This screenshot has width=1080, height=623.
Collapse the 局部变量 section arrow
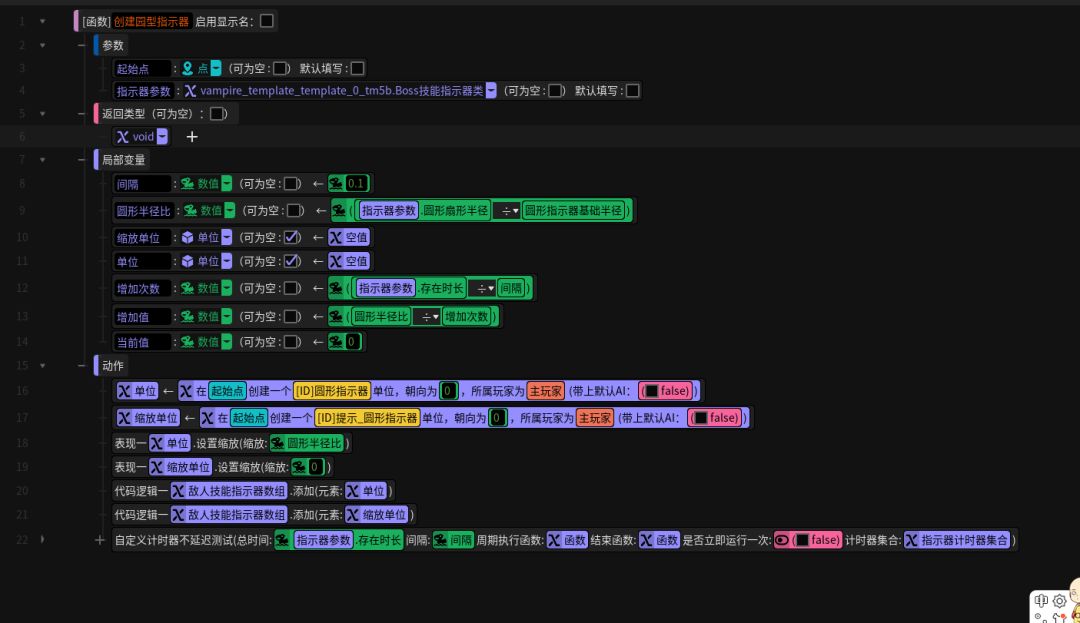pyautogui.click(x=42, y=160)
